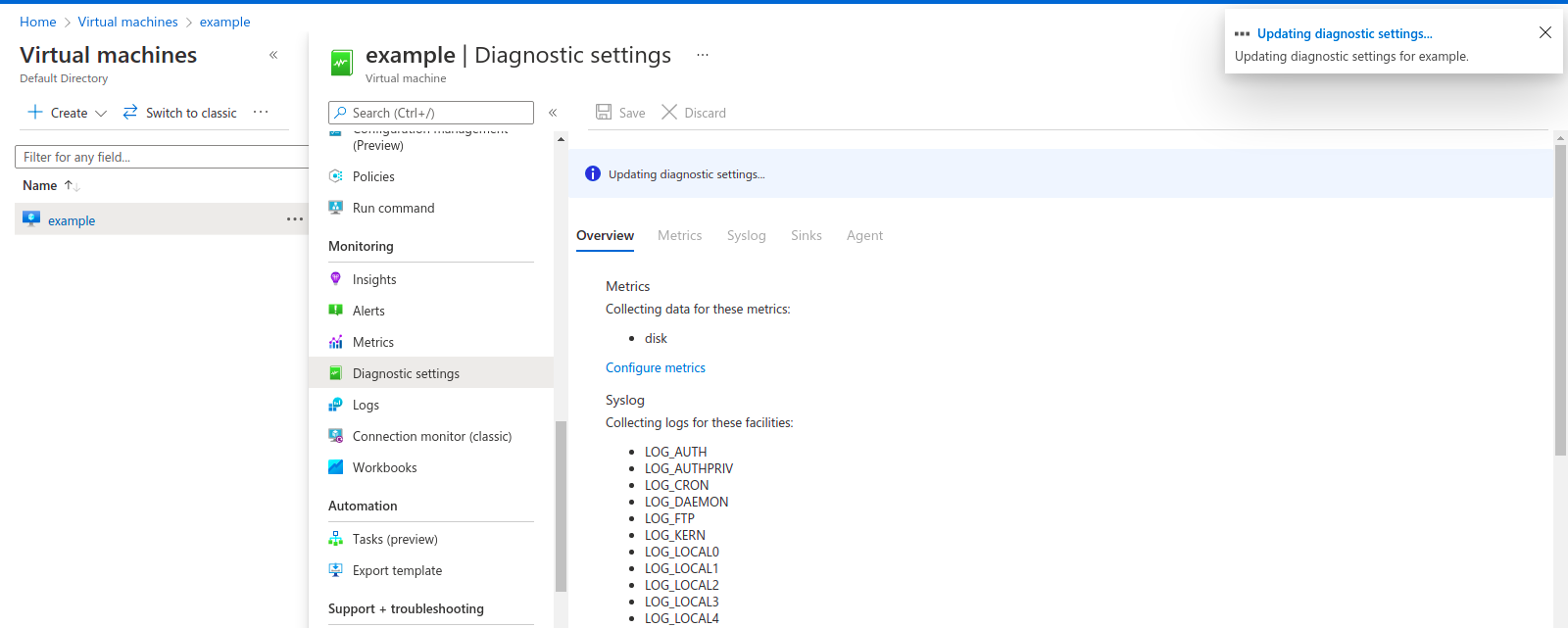
Task: Open more options beside page title
Action: 703,55
